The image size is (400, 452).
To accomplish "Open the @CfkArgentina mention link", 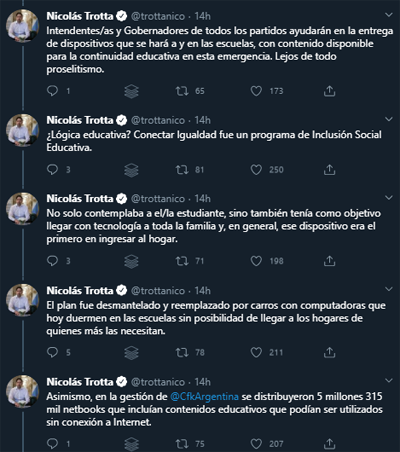I will click(x=204, y=397).
